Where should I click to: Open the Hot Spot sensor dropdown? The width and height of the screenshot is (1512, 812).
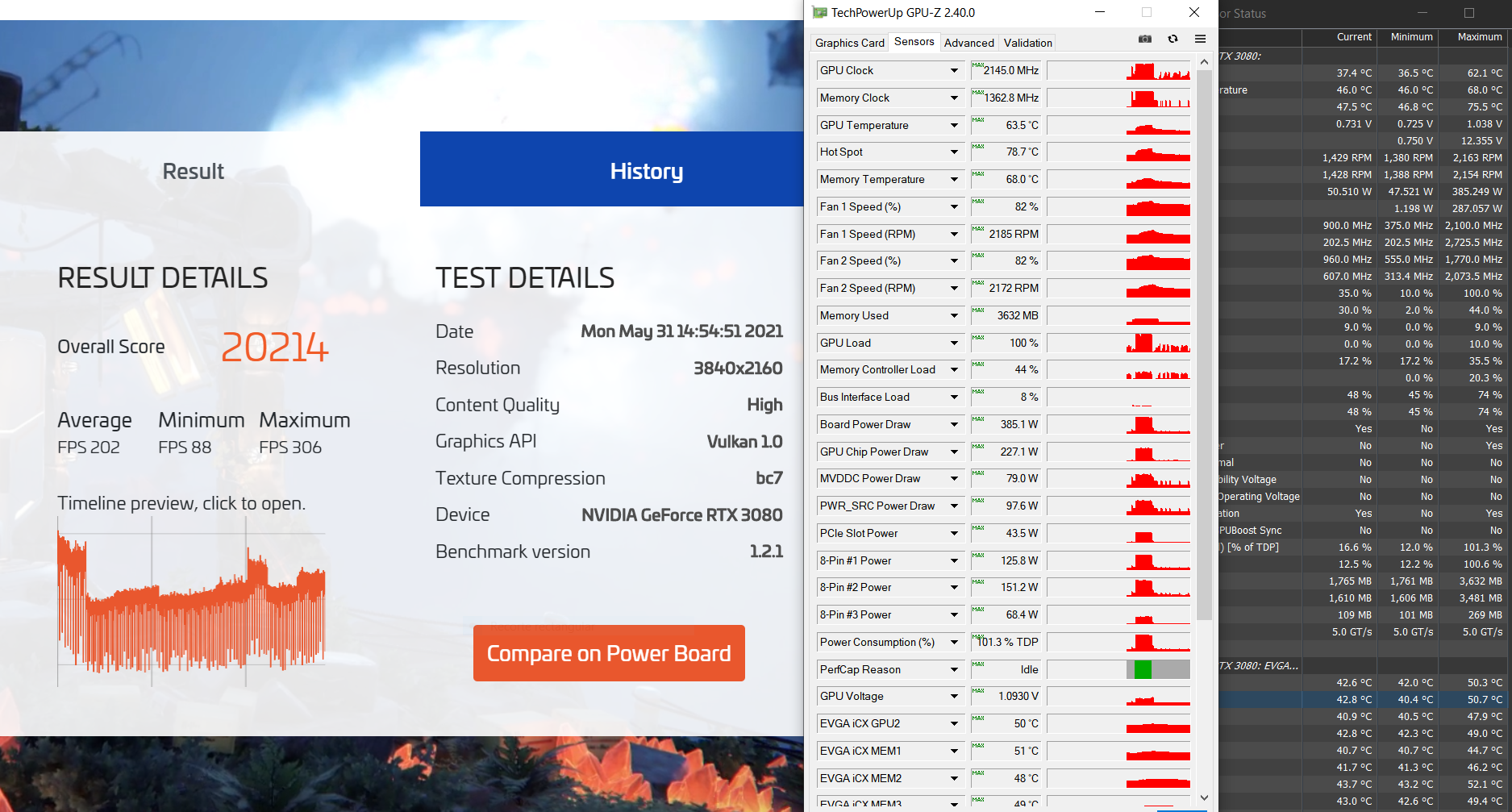(x=954, y=152)
